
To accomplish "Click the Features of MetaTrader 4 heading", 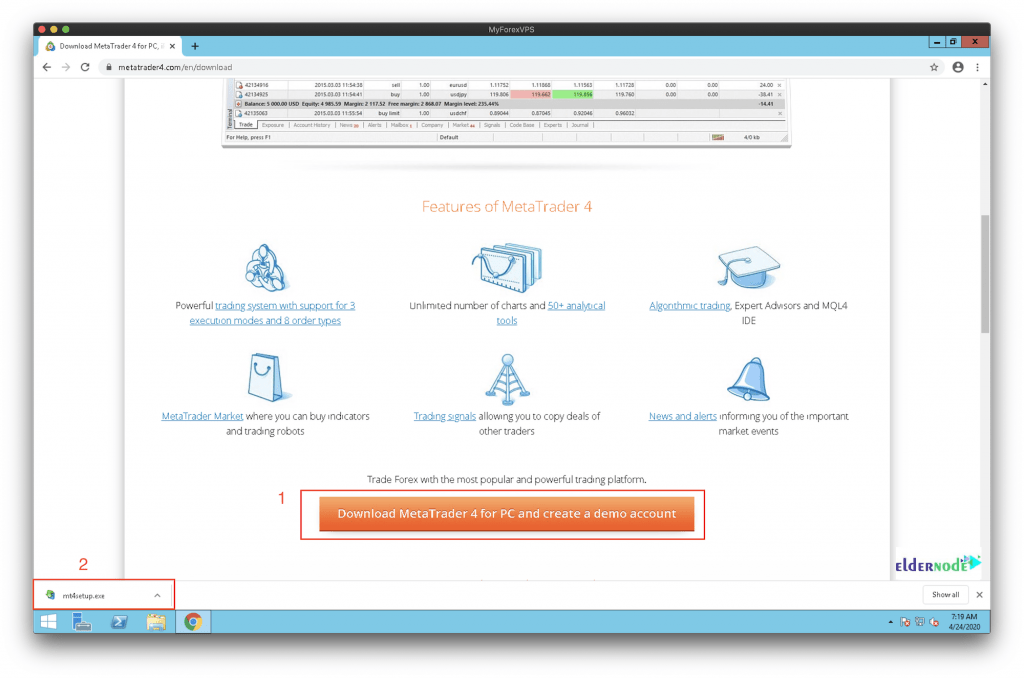I will click(507, 206).
